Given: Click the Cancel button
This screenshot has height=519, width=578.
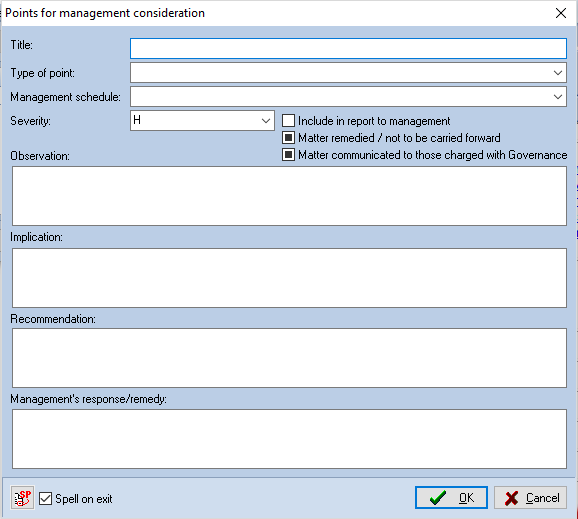Looking at the screenshot, I should point(530,498).
